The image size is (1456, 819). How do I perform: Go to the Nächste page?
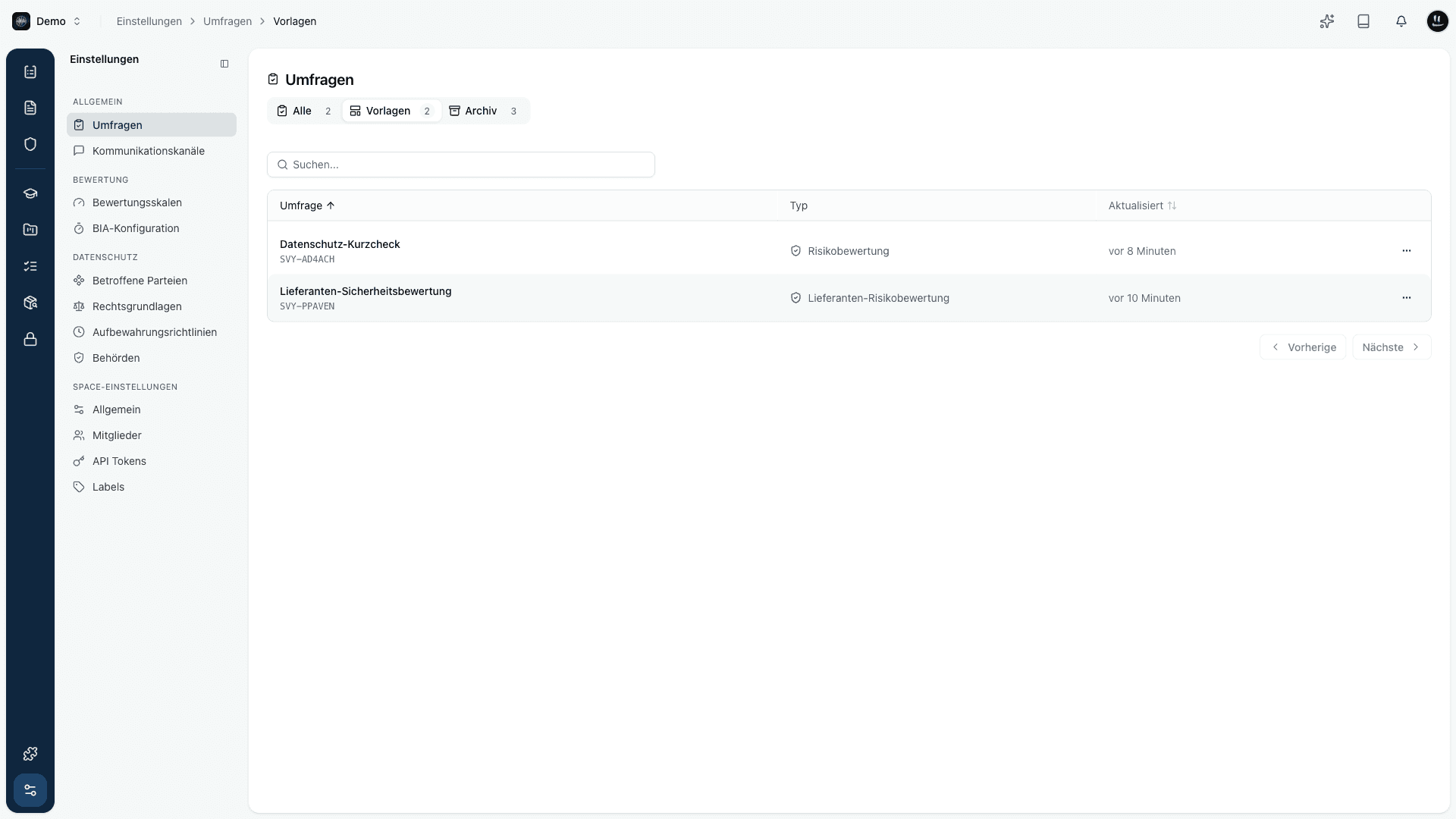click(1392, 347)
